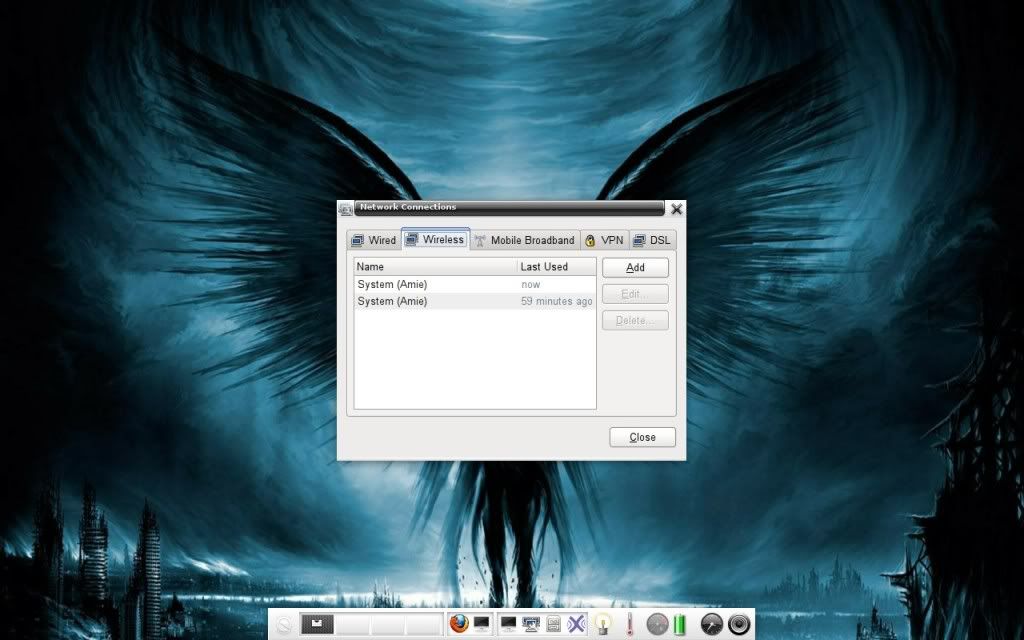Click the DSL tab's icon
This screenshot has width=1024, height=640.
[x=639, y=240]
